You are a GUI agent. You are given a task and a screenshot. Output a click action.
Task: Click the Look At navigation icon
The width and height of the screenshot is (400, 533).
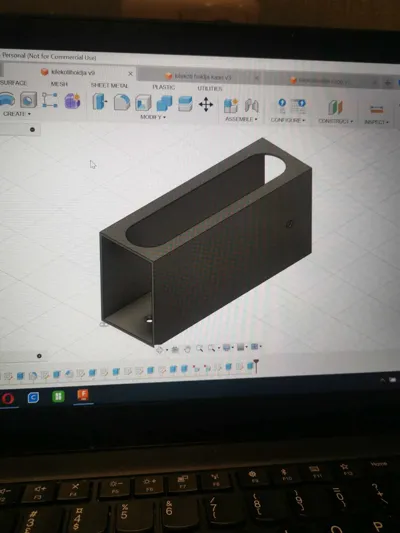point(175,349)
